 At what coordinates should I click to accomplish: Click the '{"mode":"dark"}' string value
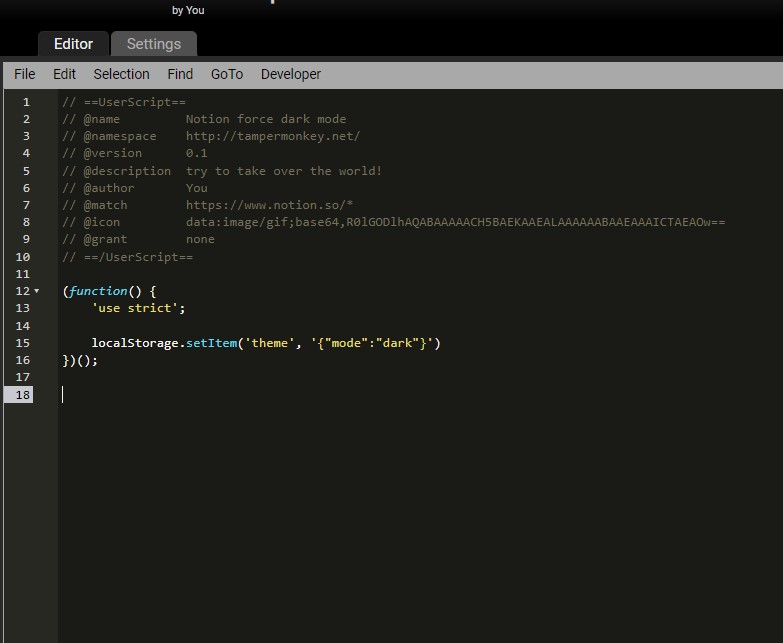371,343
